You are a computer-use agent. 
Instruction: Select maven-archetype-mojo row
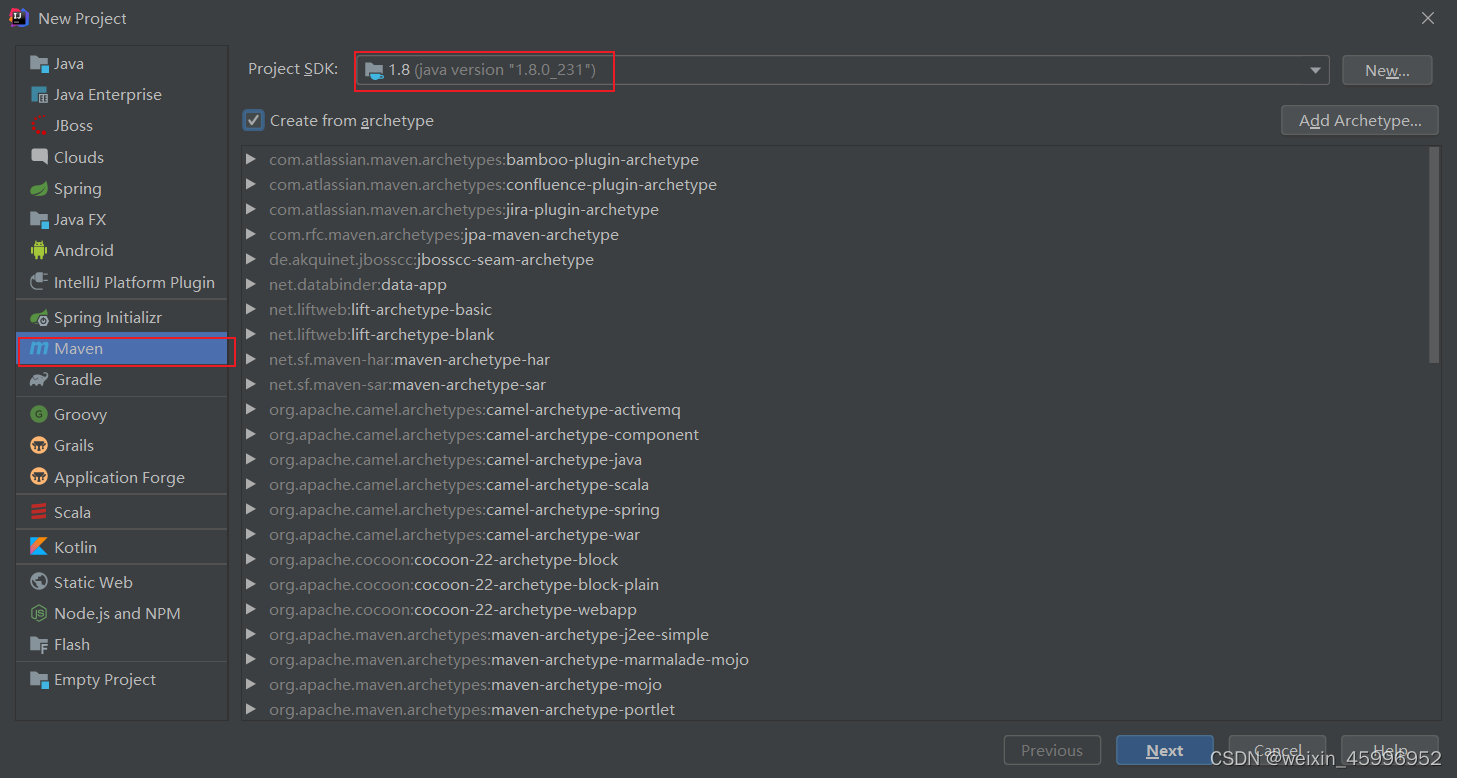(834, 684)
